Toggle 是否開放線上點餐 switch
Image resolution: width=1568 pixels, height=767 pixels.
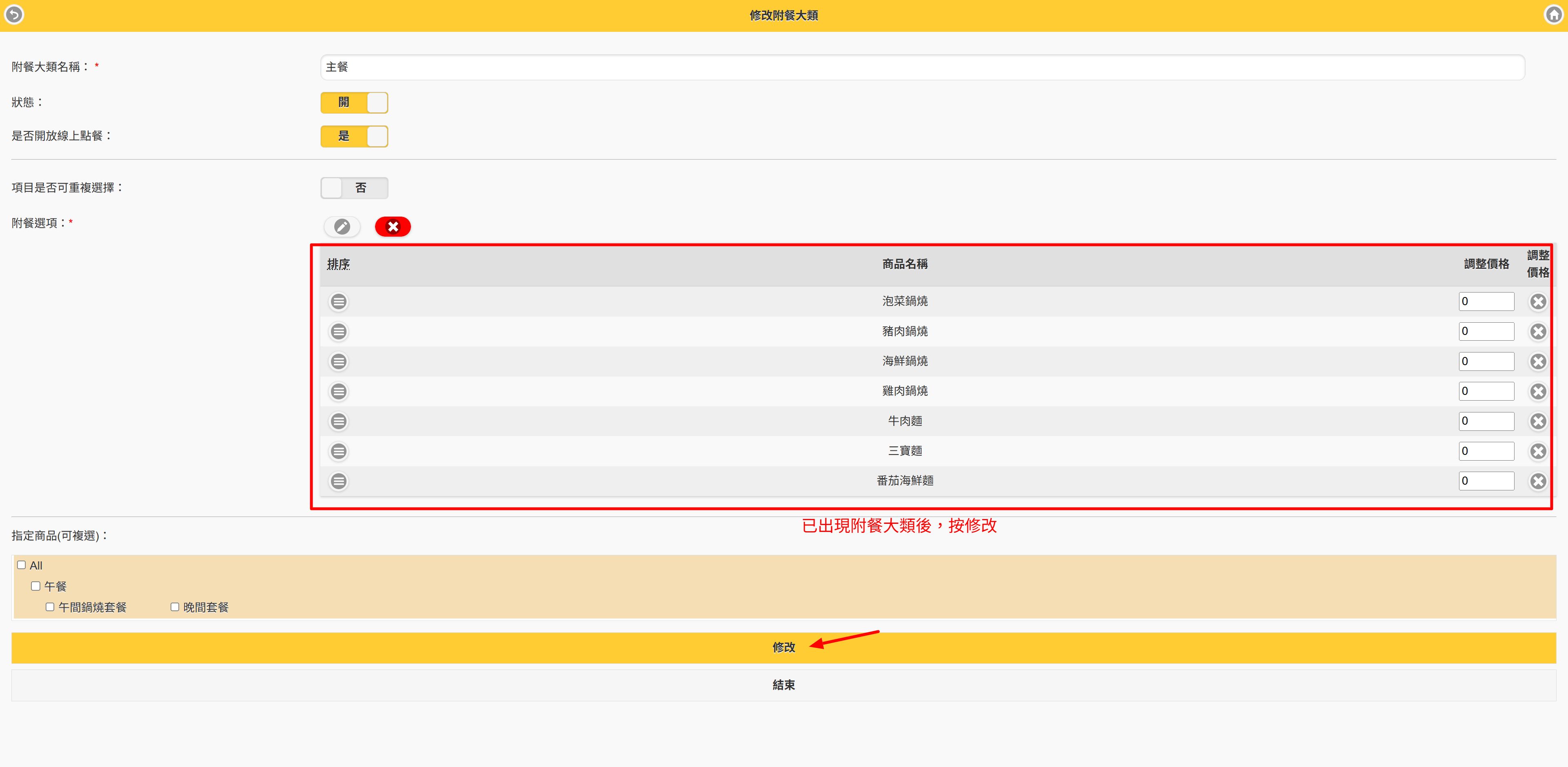[354, 136]
